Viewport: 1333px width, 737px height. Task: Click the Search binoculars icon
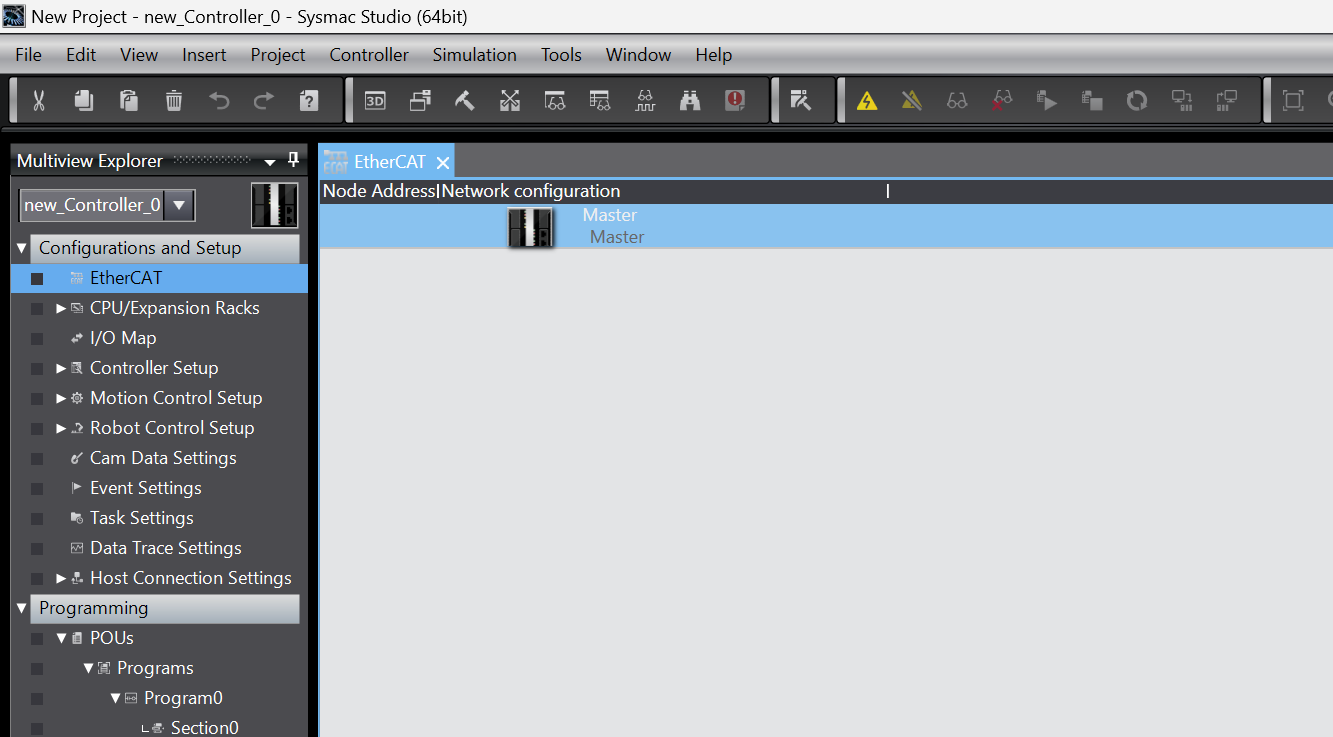690,100
